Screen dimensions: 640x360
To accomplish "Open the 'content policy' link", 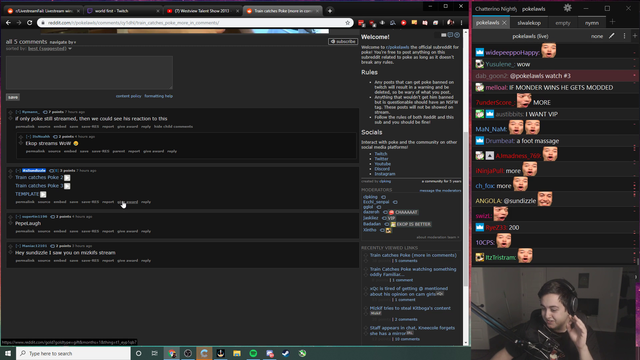I will tap(129, 96).
